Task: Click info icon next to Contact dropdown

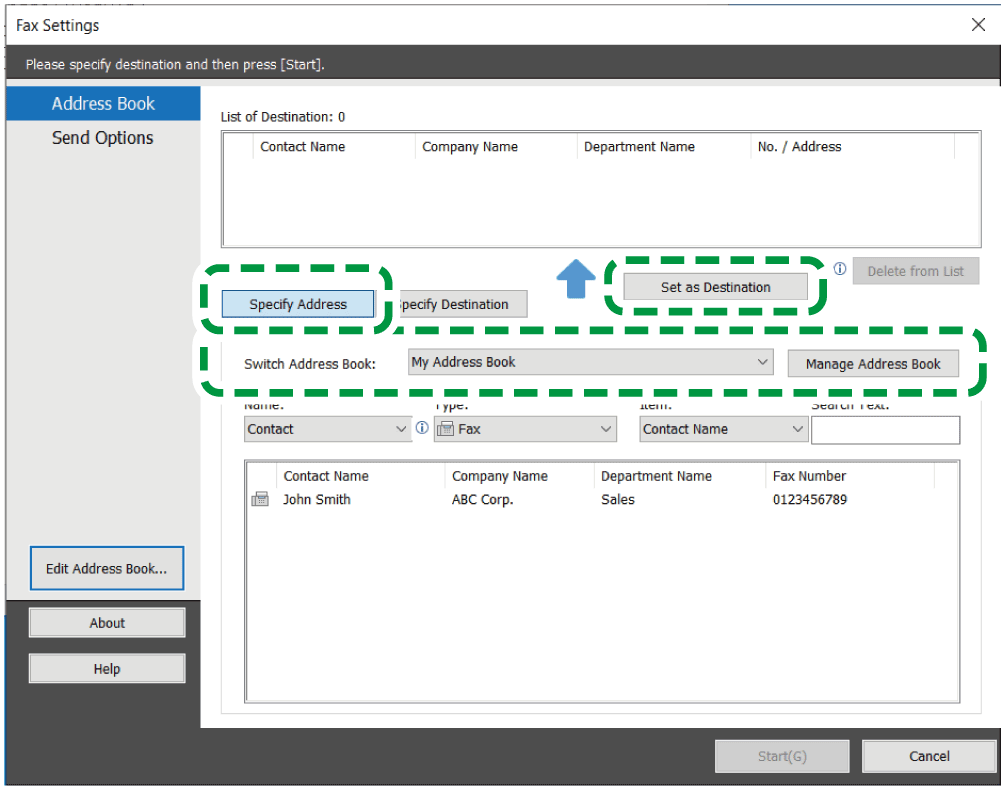Action: pyautogui.click(x=422, y=428)
